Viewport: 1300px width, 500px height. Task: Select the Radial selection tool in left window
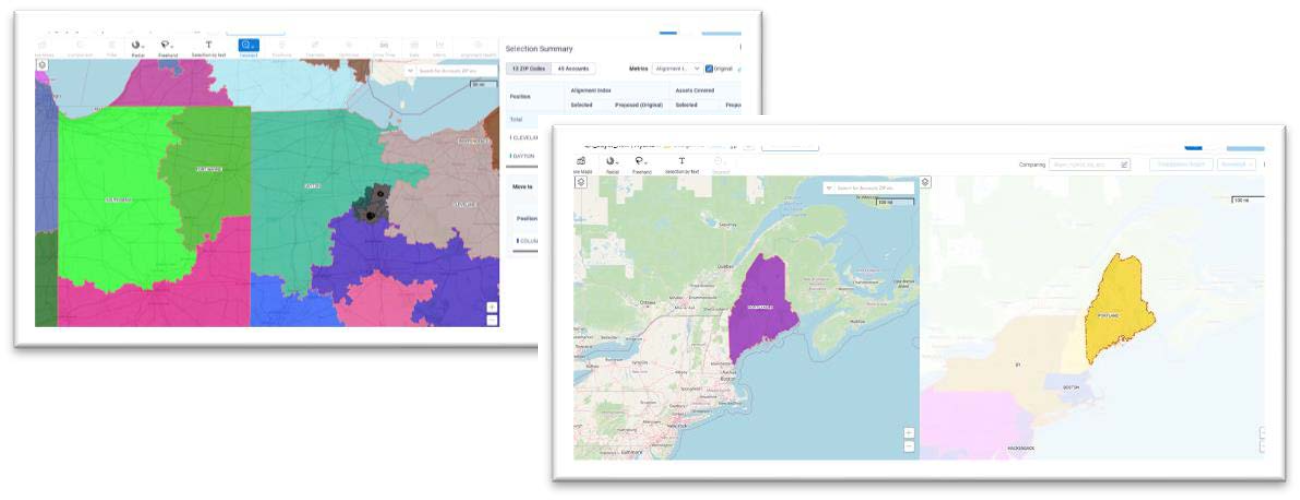click(x=138, y=47)
